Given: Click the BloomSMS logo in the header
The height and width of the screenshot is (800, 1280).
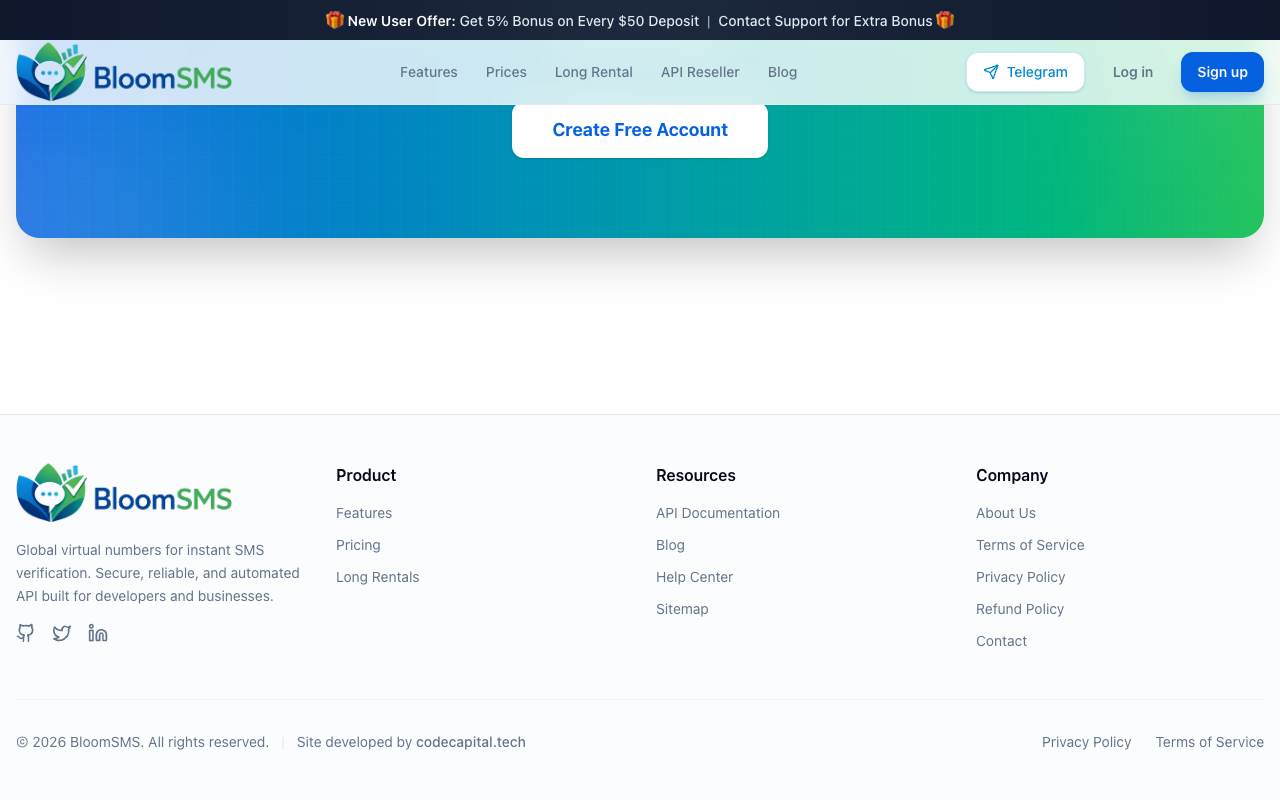Looking at the screenshot, I should click(x=124, y=72).
